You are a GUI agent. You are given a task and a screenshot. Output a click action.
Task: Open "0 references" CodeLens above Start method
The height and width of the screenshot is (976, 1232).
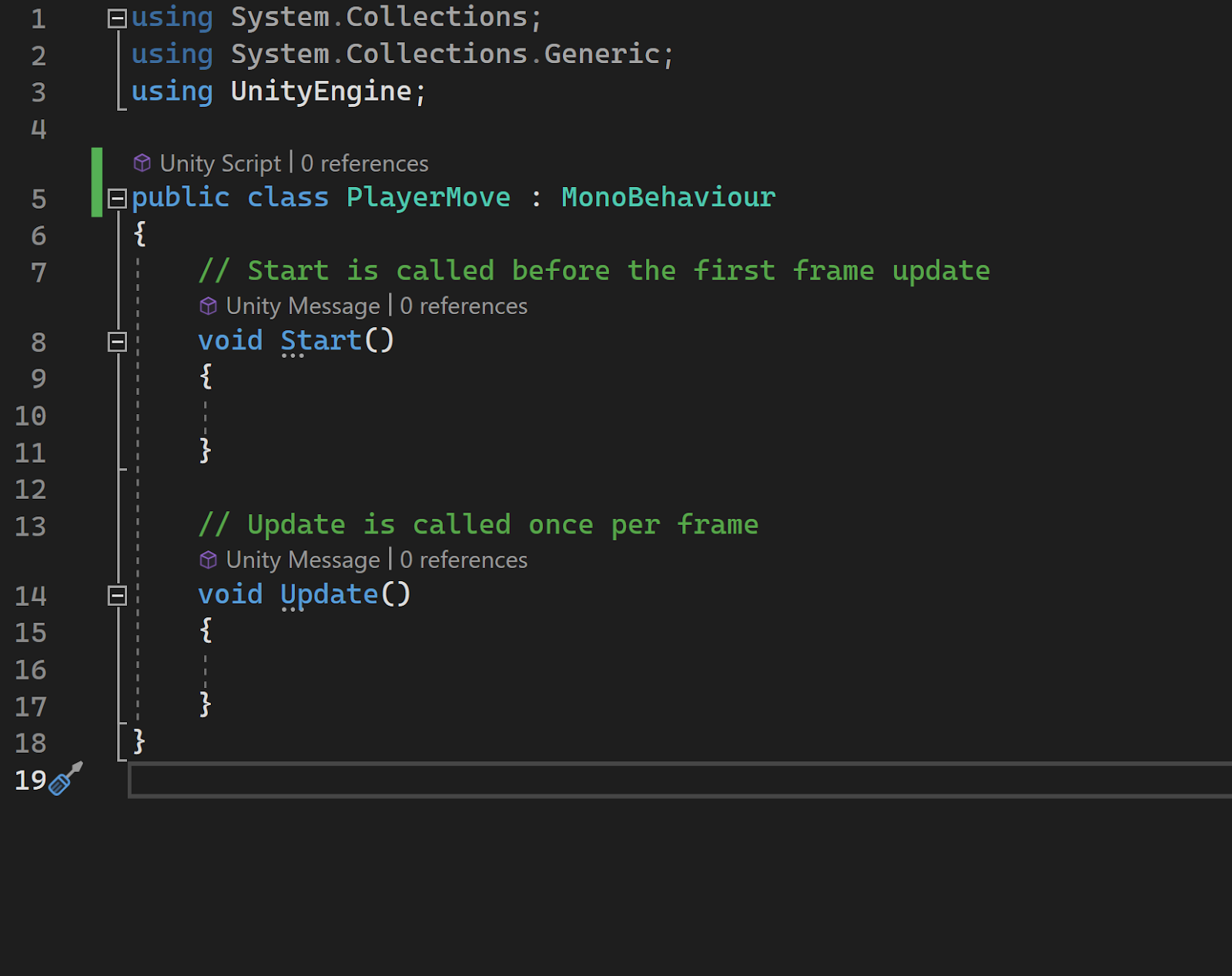coord(464,306)
